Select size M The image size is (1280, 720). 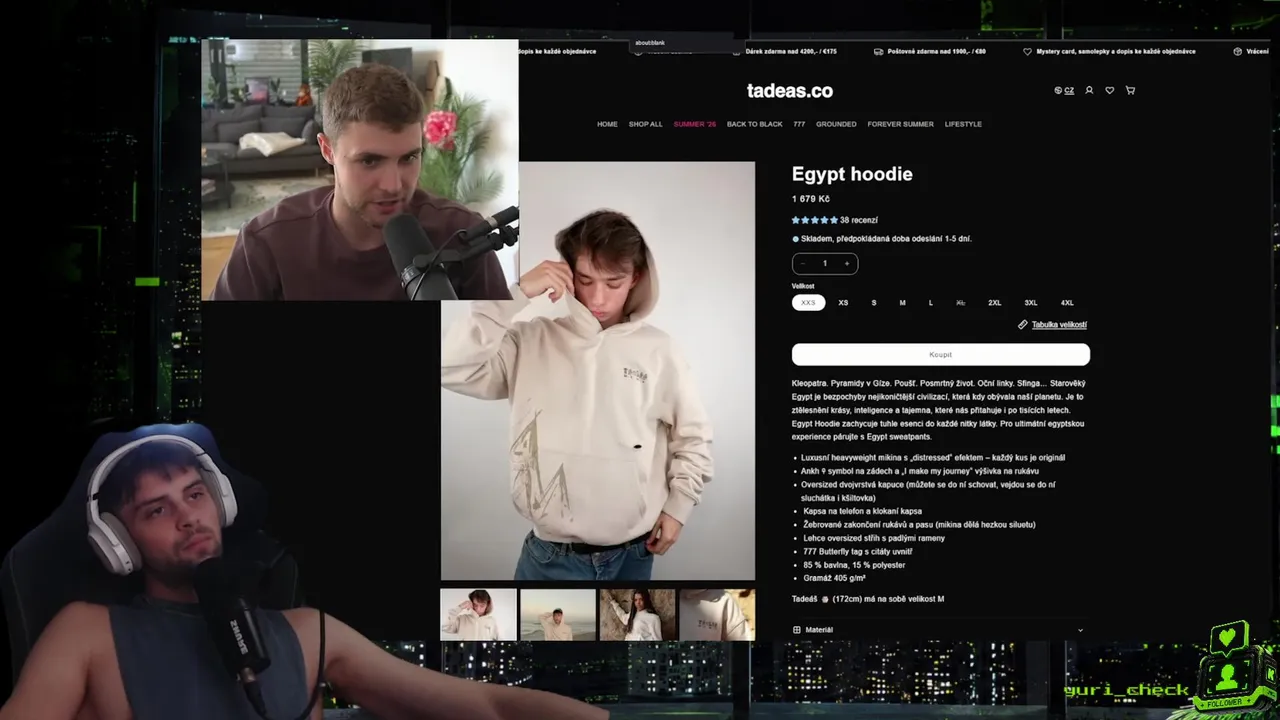(902, 303)
